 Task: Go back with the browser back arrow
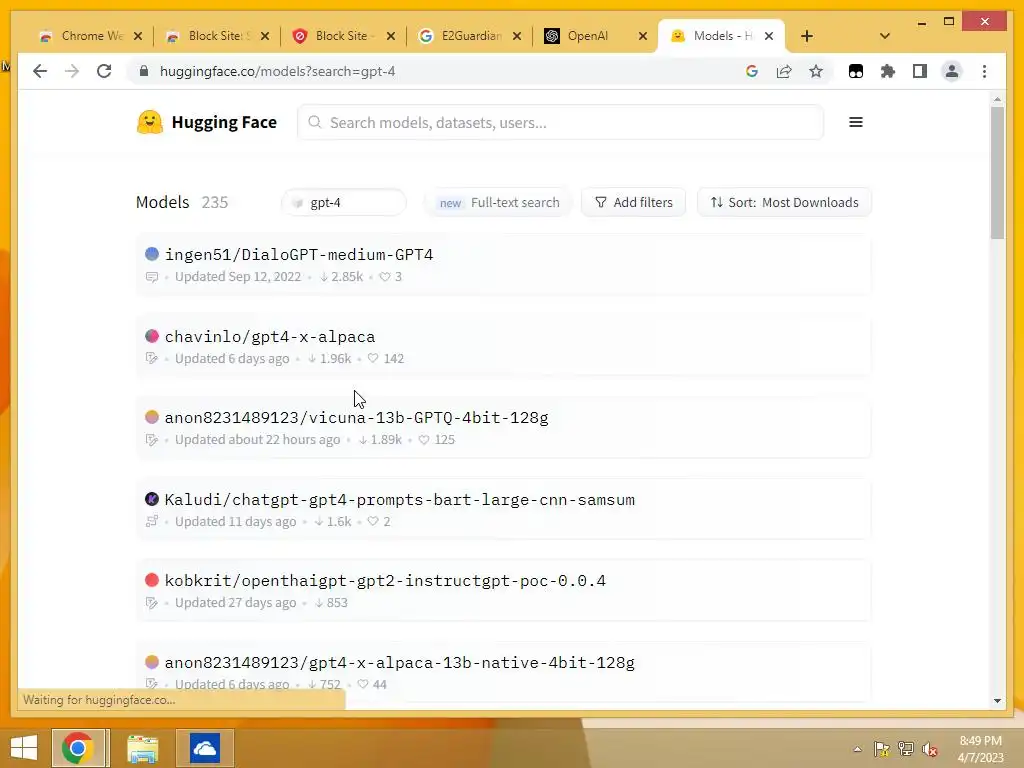tap(40, 71)
